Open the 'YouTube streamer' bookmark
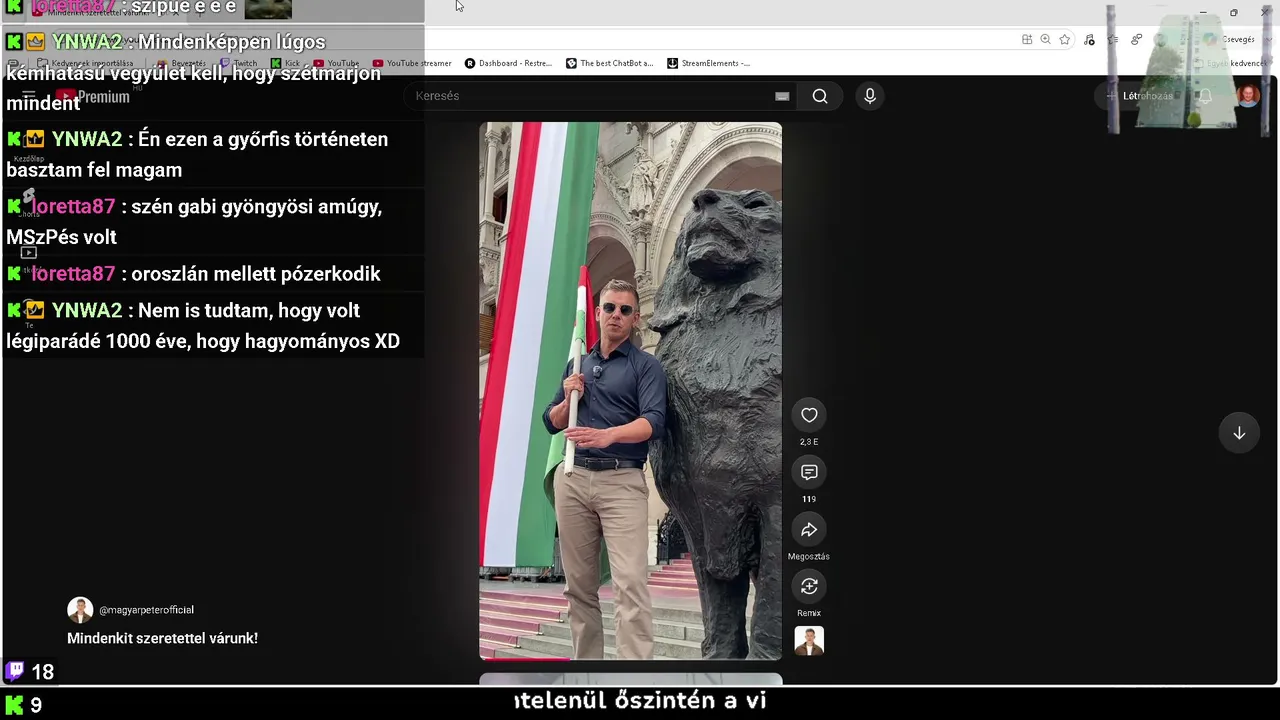 (412, 63)
